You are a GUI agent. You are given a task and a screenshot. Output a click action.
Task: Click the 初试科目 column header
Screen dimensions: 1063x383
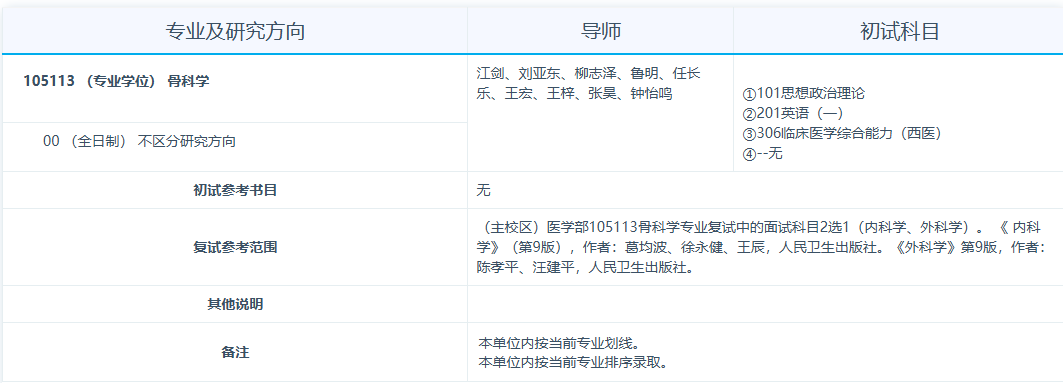pos(899,31)
